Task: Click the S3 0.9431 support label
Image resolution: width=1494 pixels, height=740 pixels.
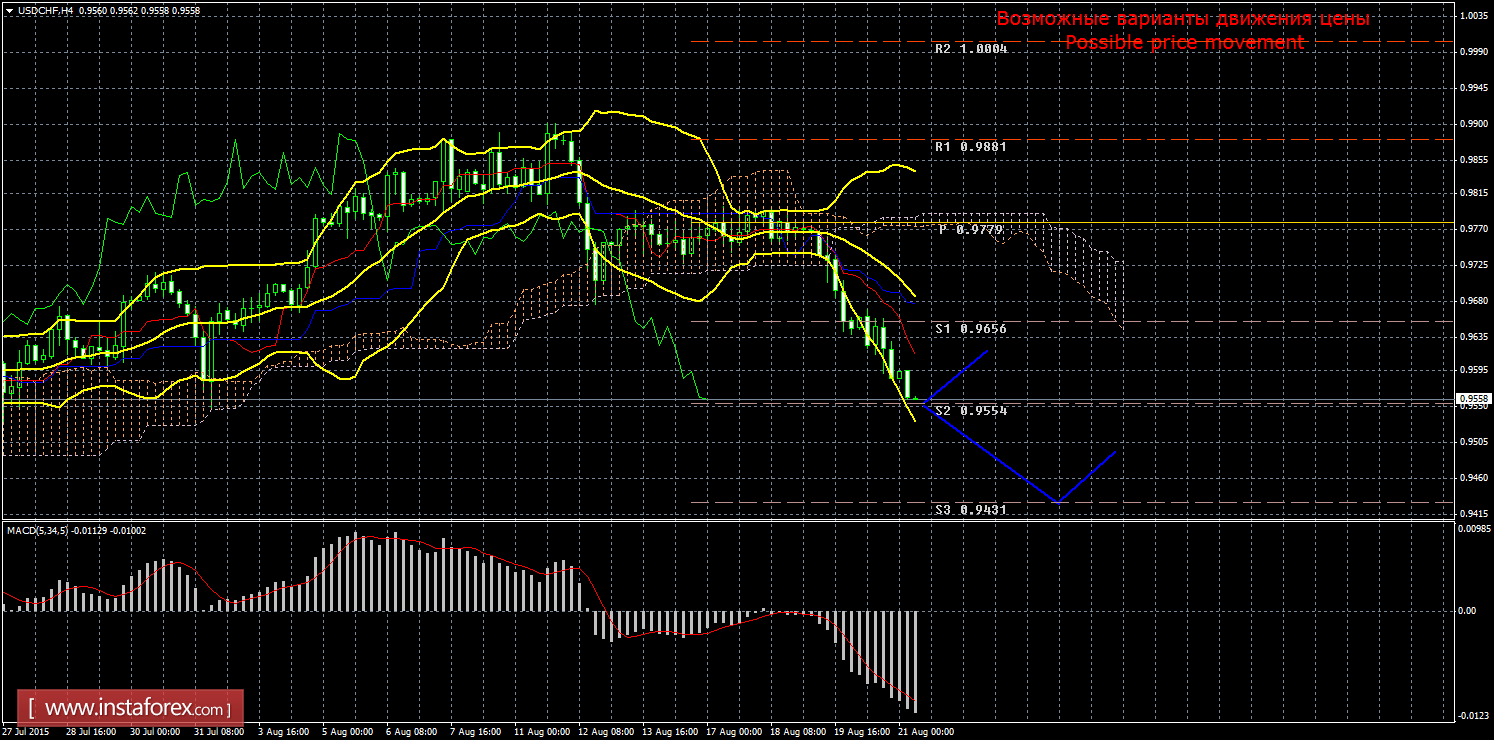Action: (x=971, y=509)
